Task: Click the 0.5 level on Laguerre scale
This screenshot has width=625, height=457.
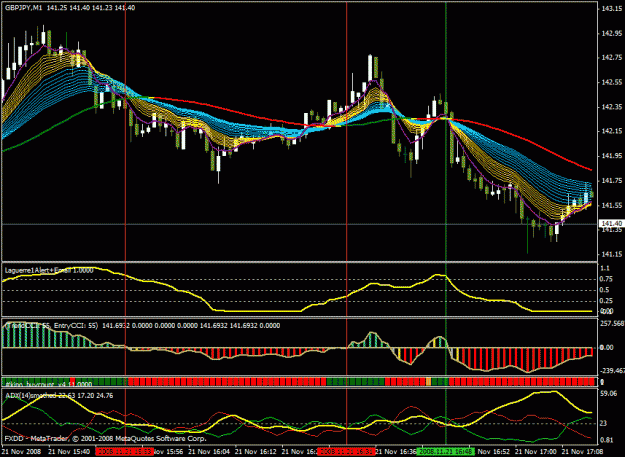Action: pyautogui.click(x=605, y=290)
